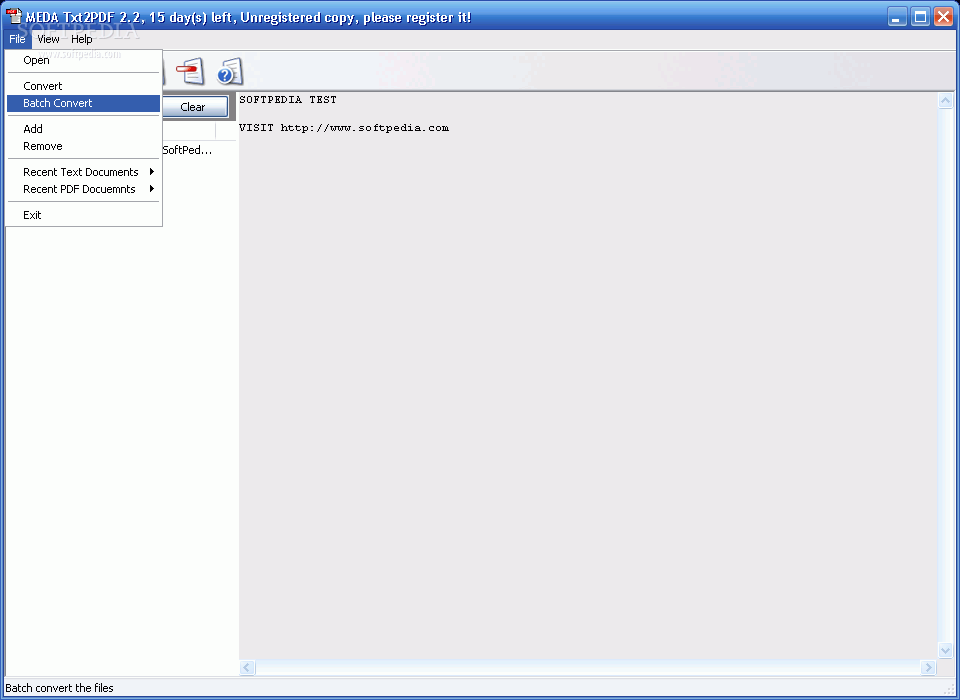This screenshot has height=700, width=960.
Task: Click the Help document toolbar icon
Action: 230,71
